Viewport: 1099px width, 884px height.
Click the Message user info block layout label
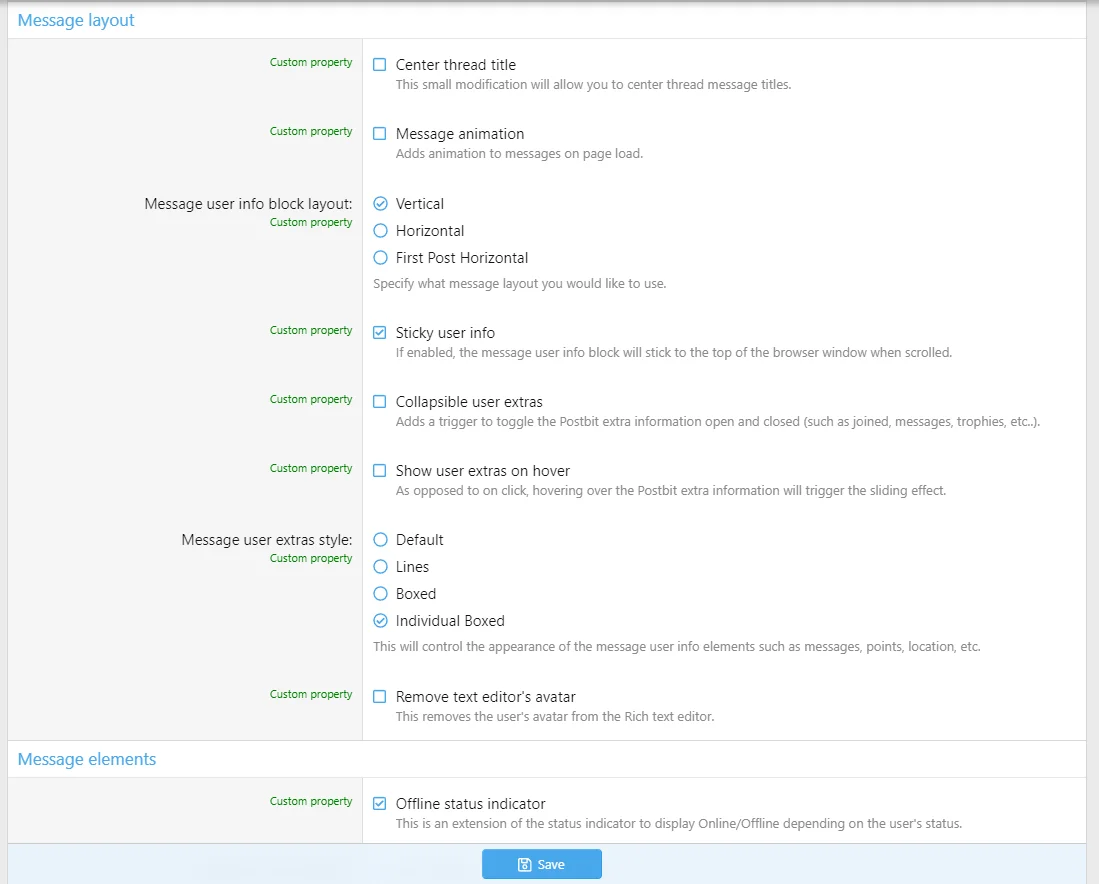(x=248, y=204)
